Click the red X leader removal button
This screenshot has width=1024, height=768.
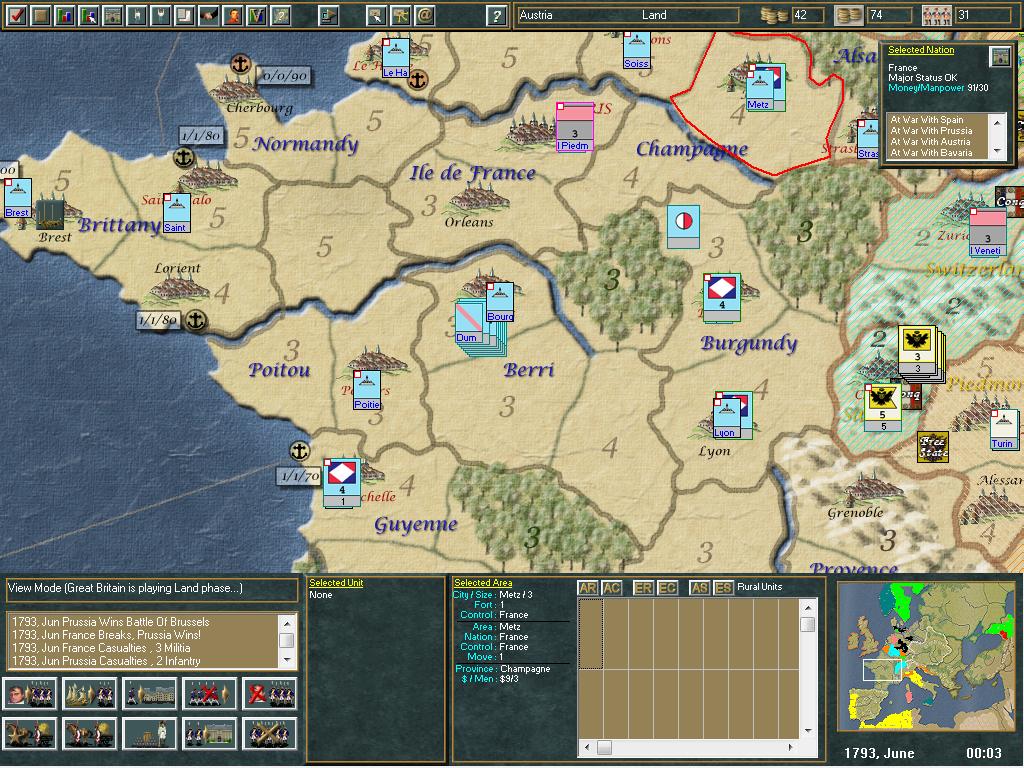click(x=270, y=694)
